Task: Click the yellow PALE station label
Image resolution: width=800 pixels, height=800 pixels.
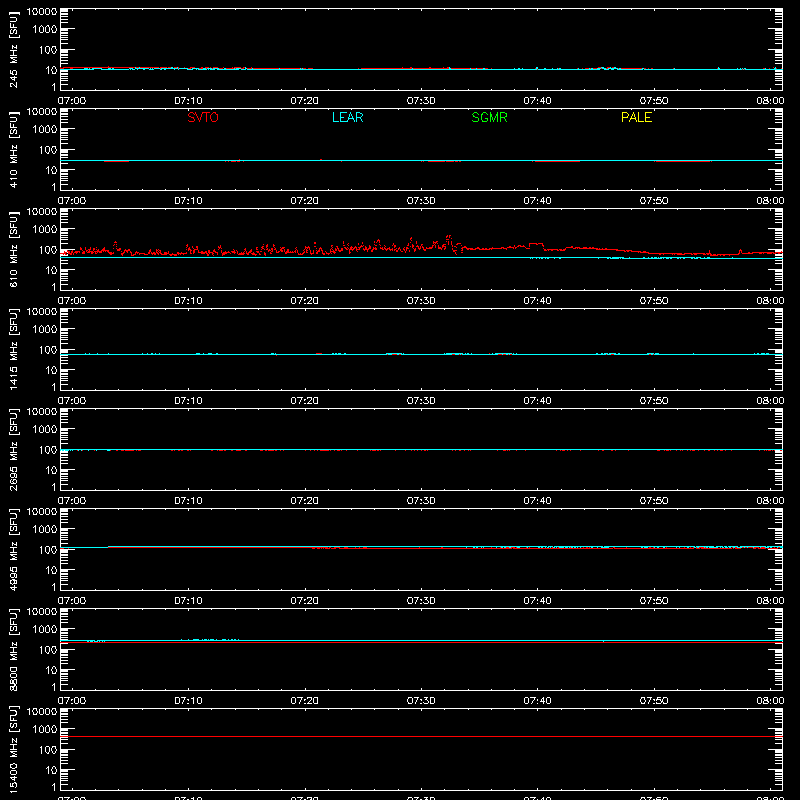Action: tap(636, 117)
